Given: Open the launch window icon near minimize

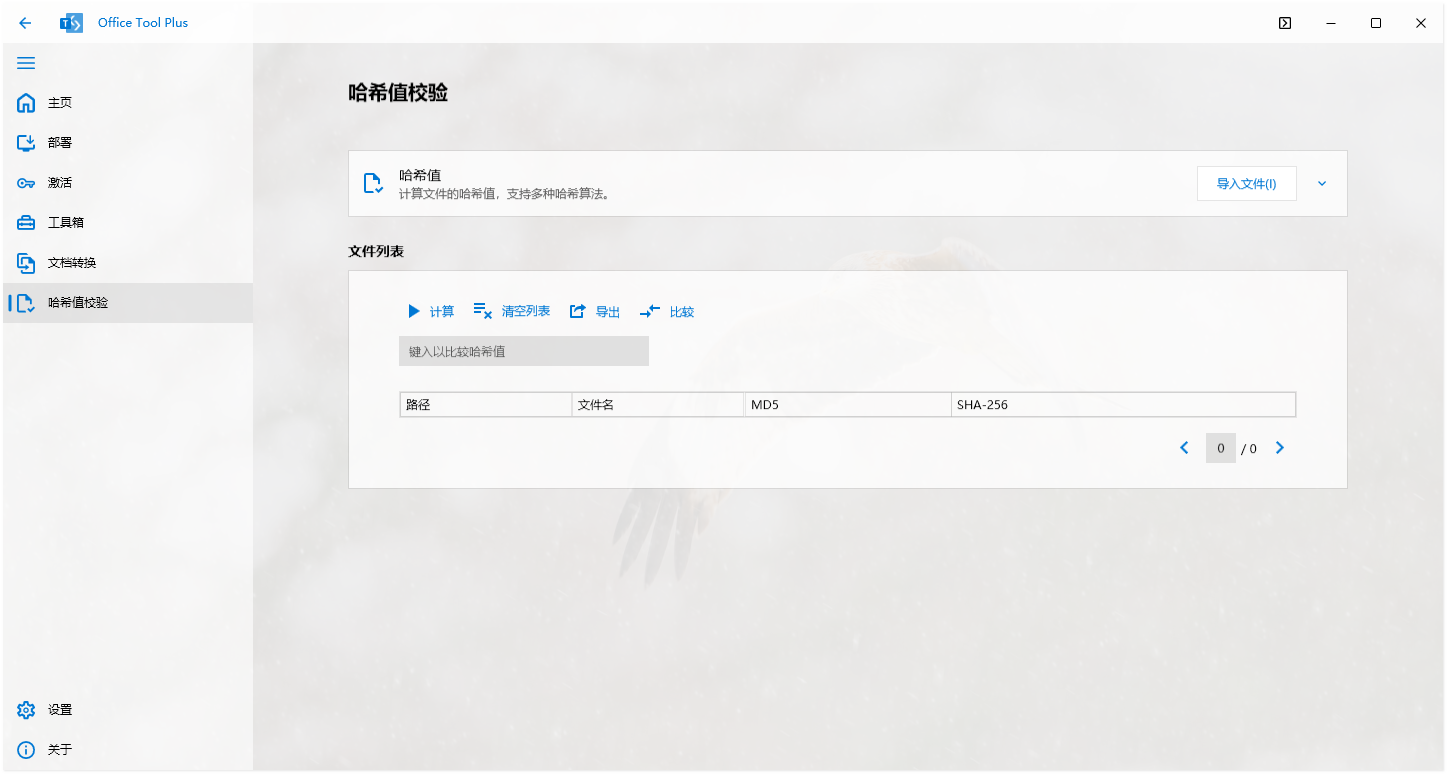Looking at the screenshot, I should (1284, 22).
